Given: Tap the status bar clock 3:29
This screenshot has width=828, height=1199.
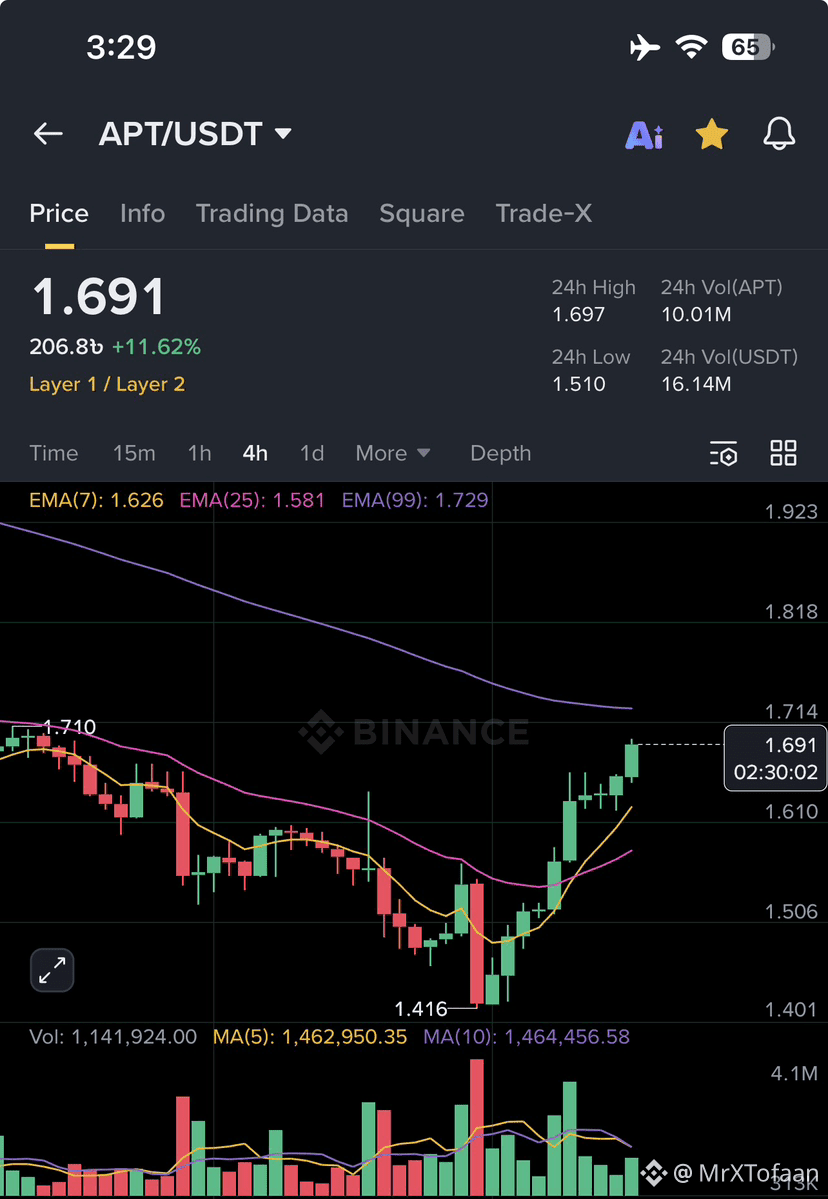Looking at the screenshot, I should (121, 47).
